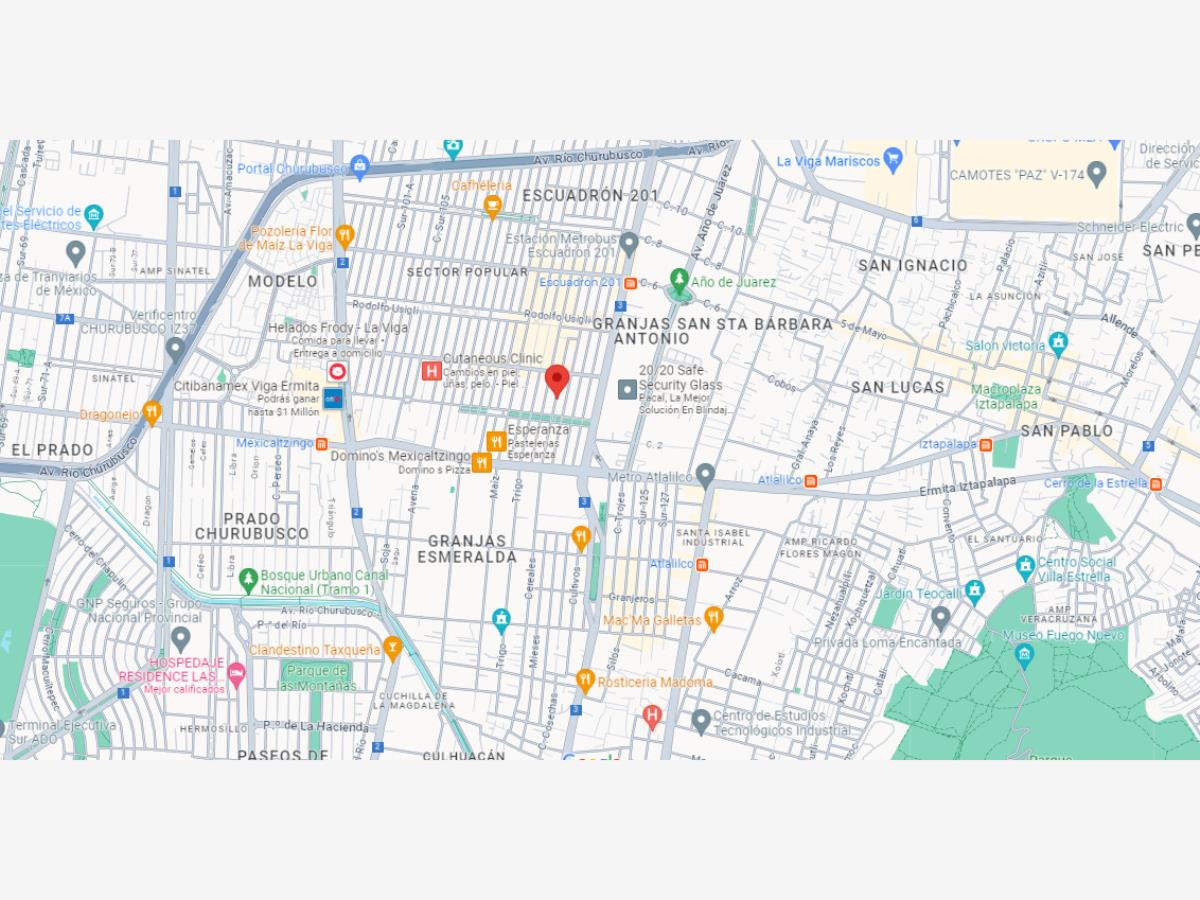Select Domino's Mexicaltzingo restaurant icon
The height and width of the screenshot is (900, 1200).
point(482,462)
